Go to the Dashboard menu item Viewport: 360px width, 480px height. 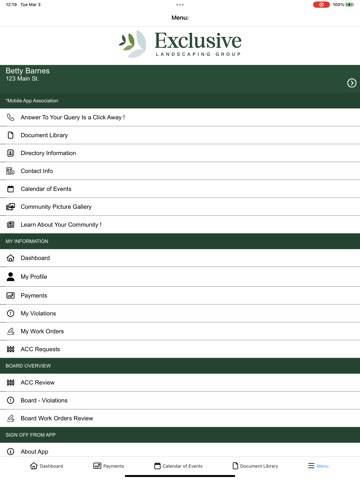click(x=180, y=258)
